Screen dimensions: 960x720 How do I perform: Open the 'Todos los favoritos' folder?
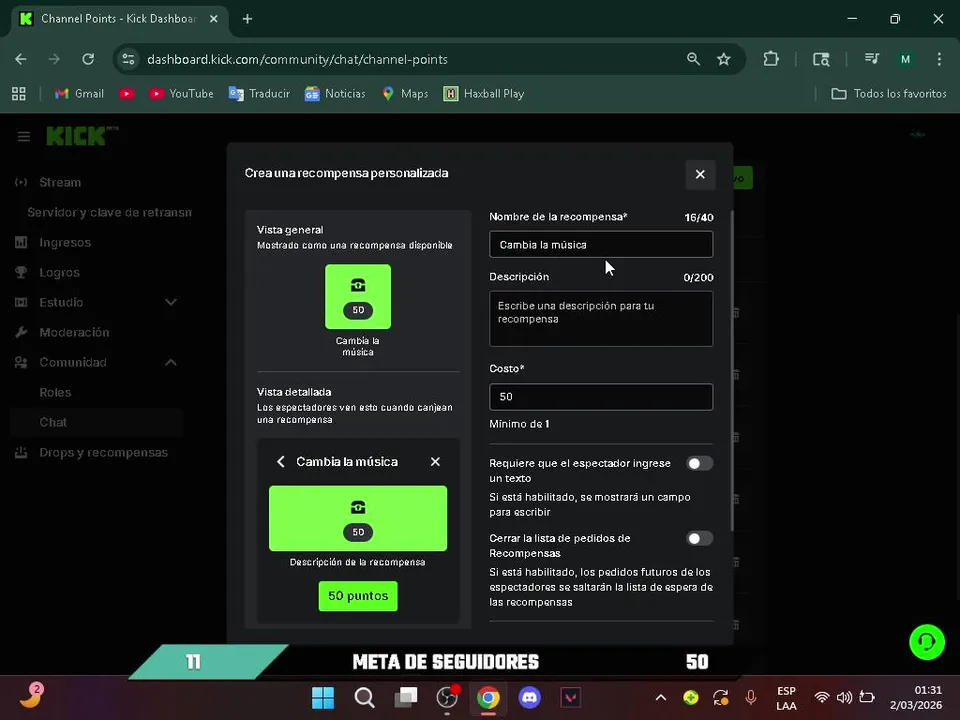point(888,94)
